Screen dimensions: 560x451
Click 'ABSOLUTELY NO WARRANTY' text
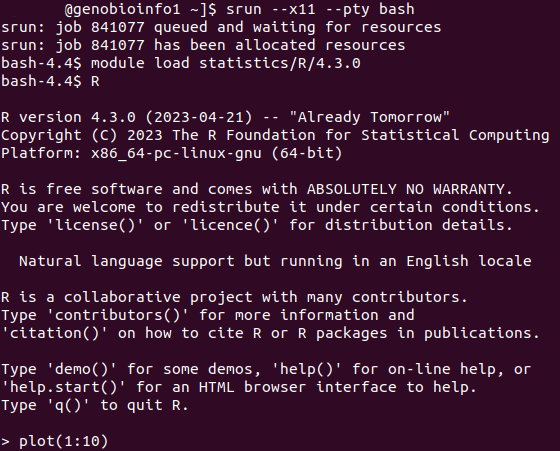point(405,189)
